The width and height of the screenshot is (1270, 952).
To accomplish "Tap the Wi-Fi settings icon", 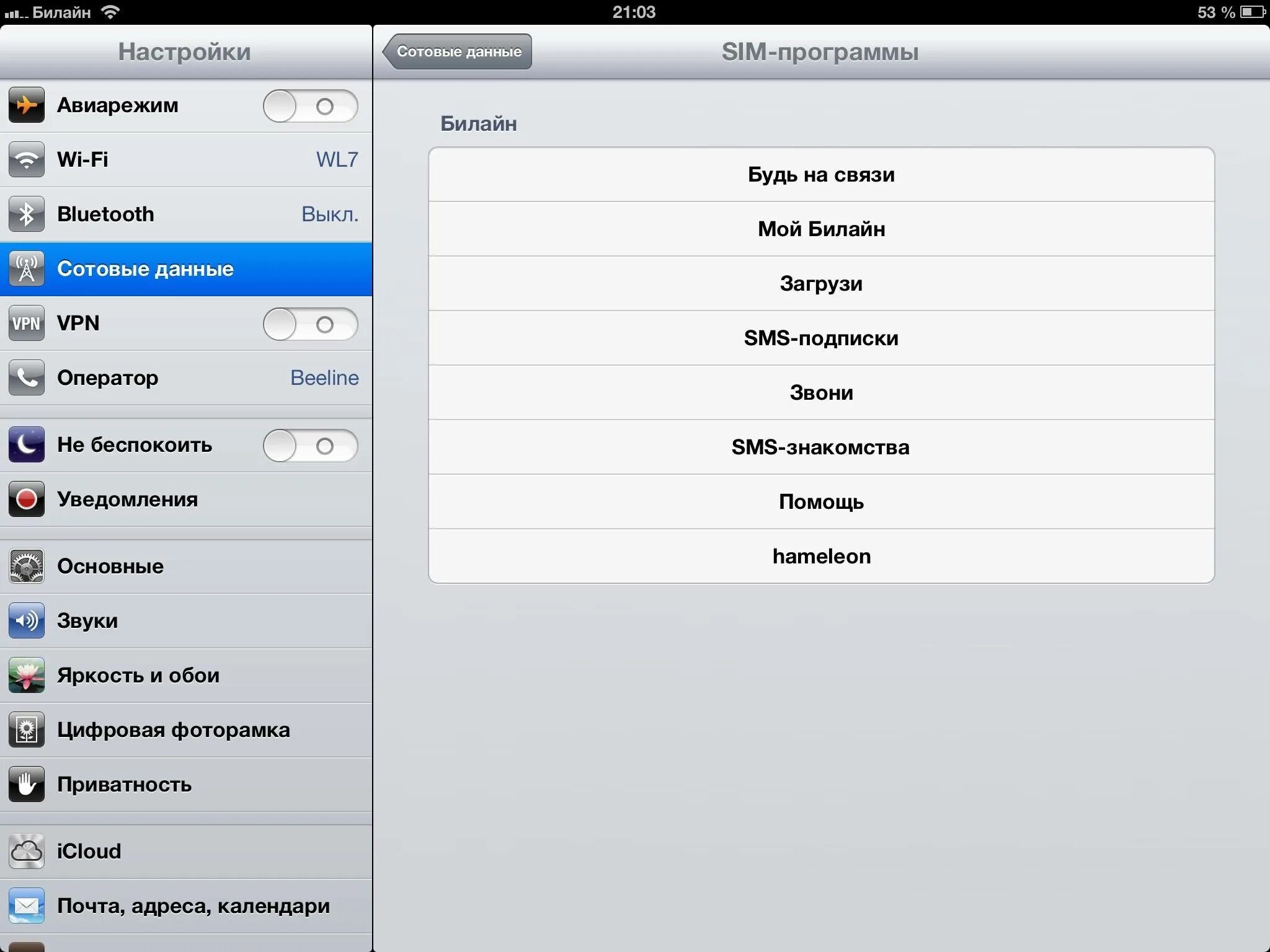I will pos(26,159).
